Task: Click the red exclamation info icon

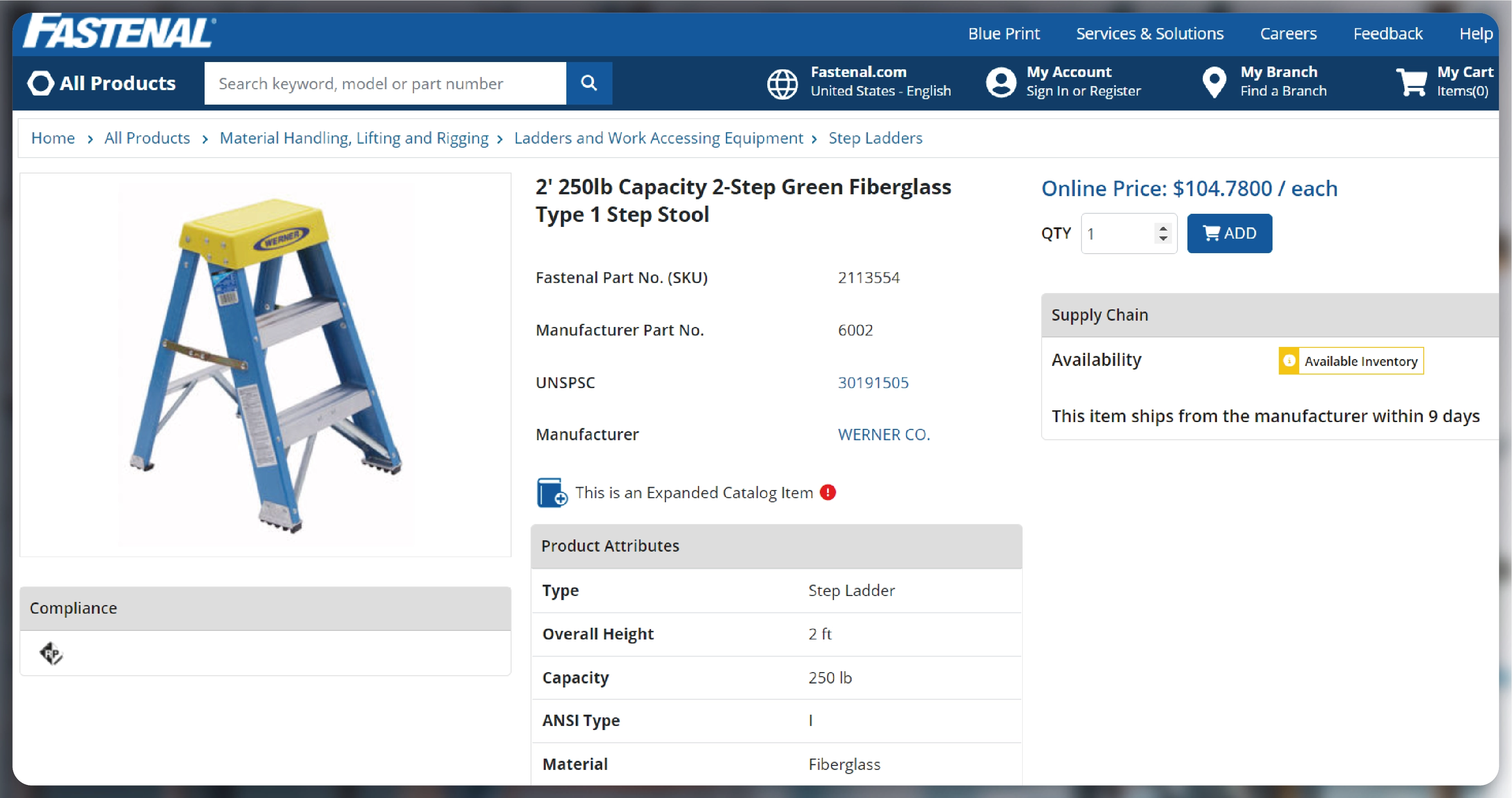Action: [x=828, y=492]
